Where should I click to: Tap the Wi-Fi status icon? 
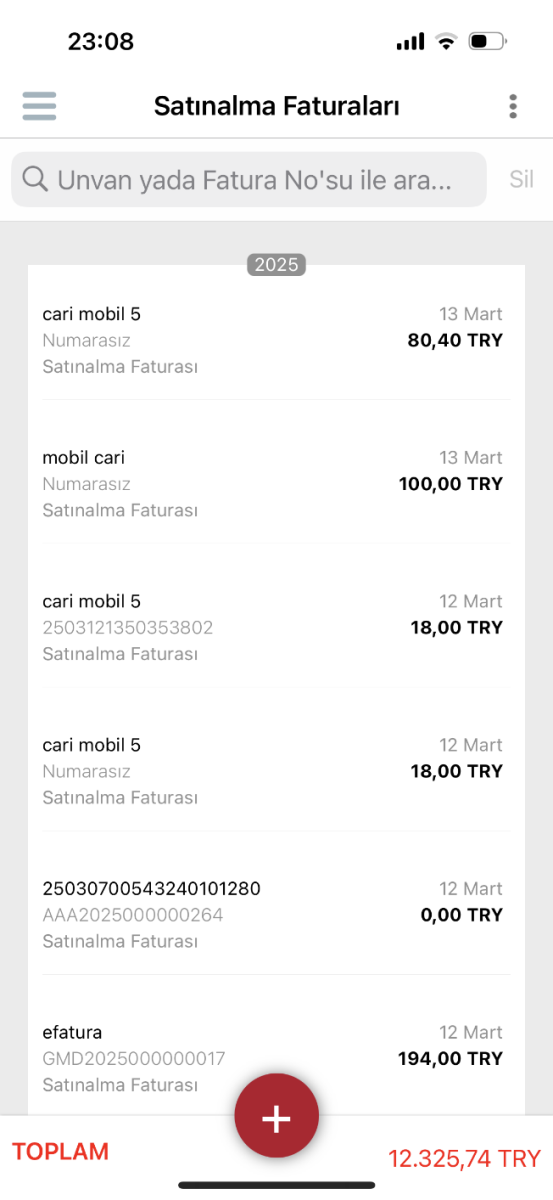click(446, 42)
